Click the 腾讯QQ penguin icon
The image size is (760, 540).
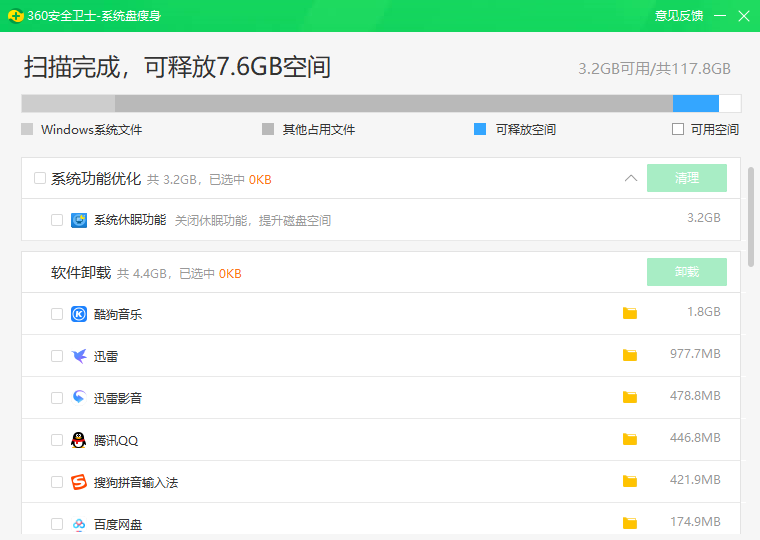79,440
